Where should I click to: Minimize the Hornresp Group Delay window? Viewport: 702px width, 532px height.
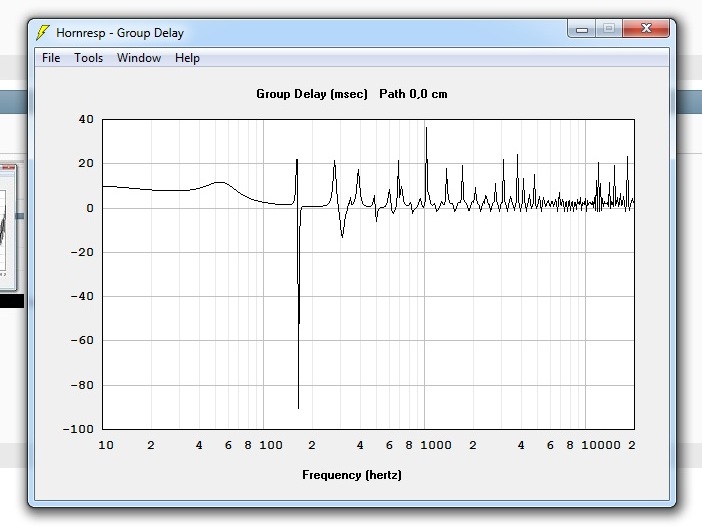click(582, 29)
